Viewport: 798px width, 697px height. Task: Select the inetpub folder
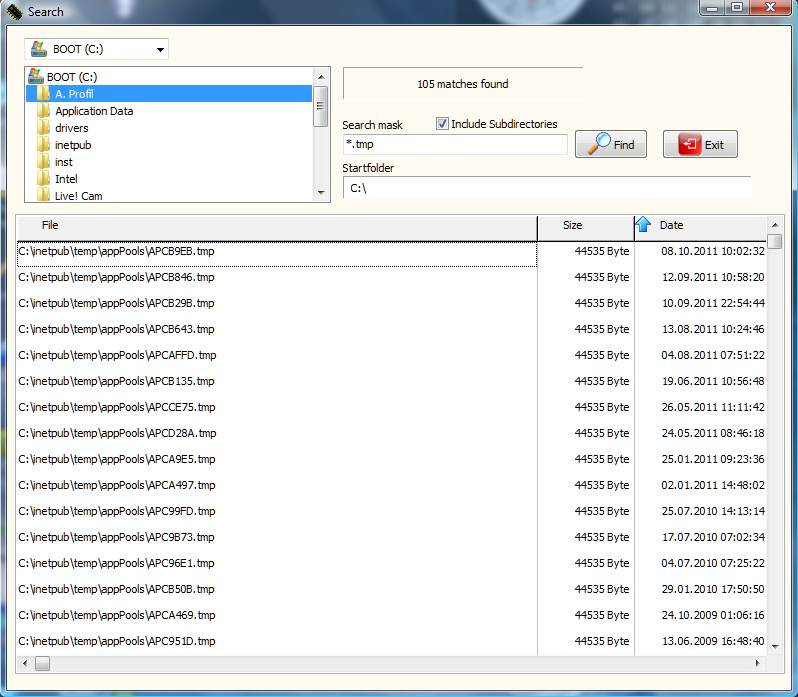73,145
